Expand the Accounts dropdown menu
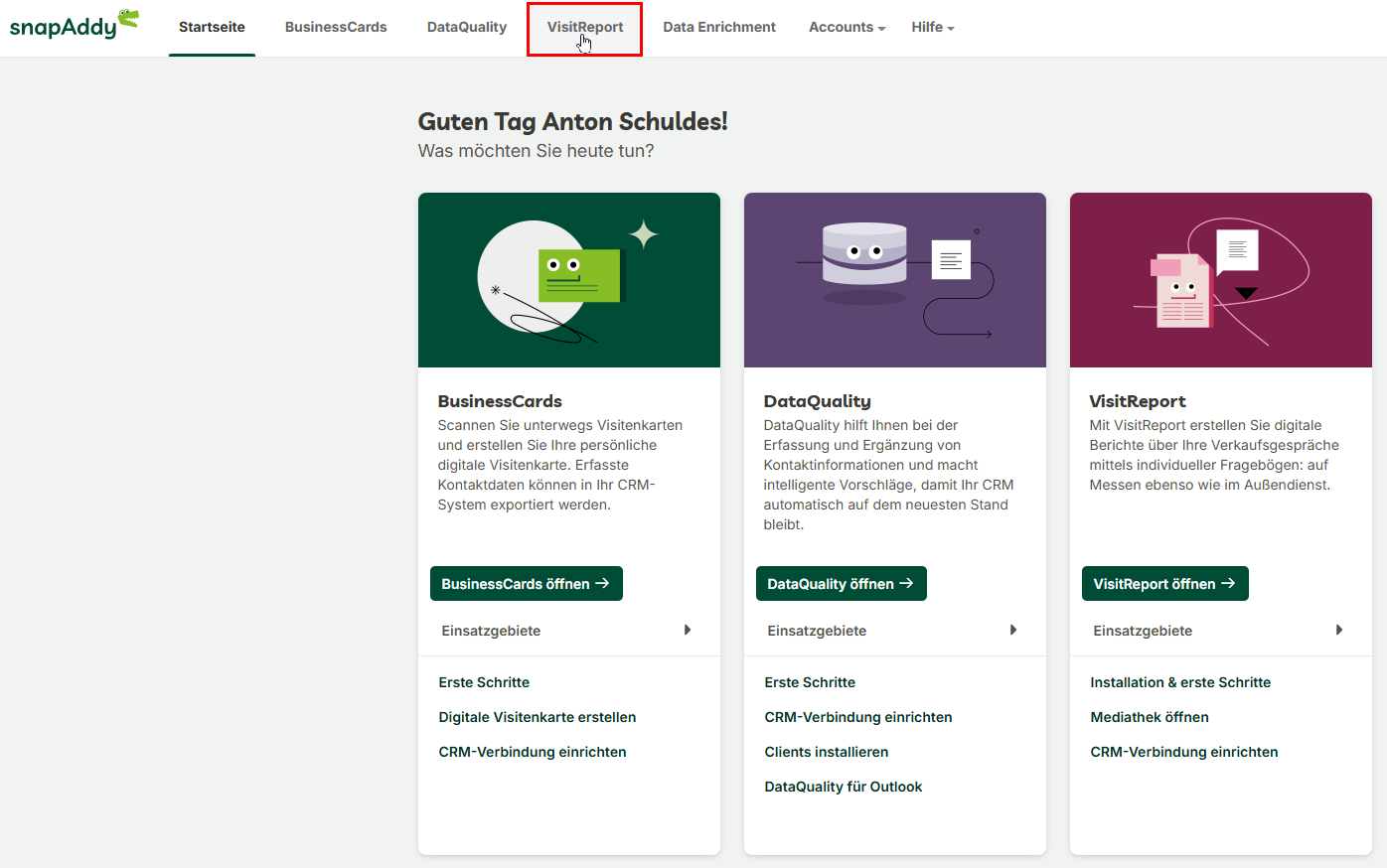The image size is (1387, 868). pos(847,27)
